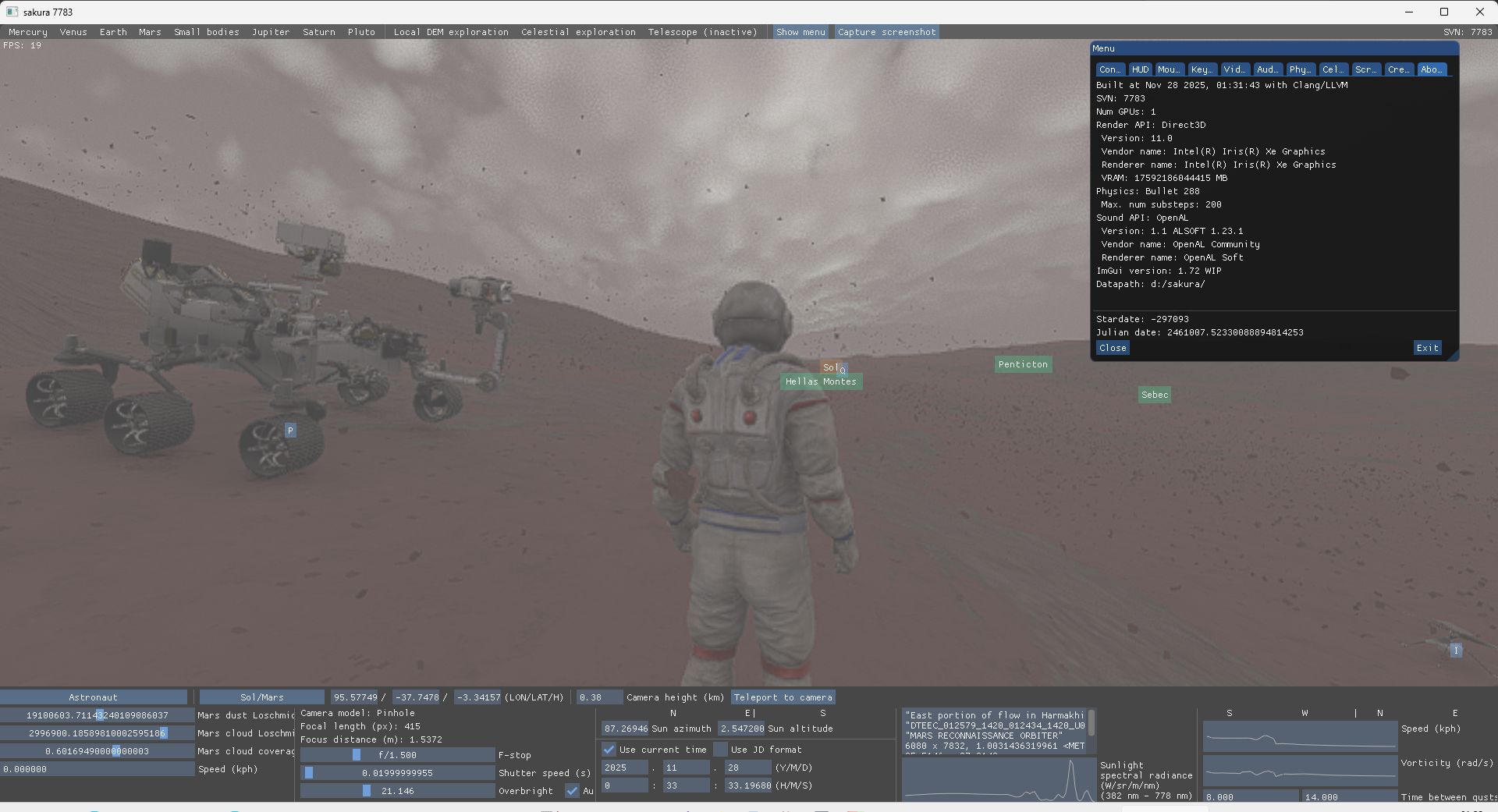The height and width of the screenshot is (812, 1498).
Task: Click the 'P' marker near the rover
Action: pos(290,431)
